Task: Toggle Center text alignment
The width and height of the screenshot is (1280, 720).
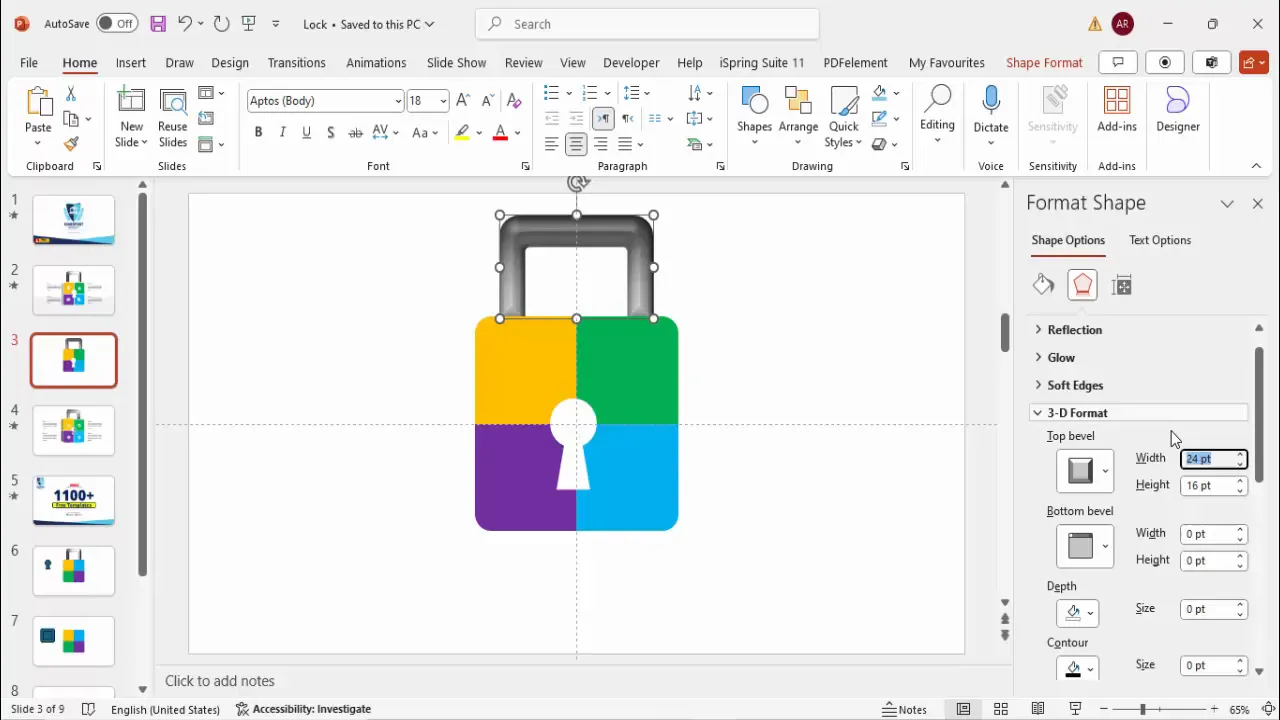Action: (576, 144)
